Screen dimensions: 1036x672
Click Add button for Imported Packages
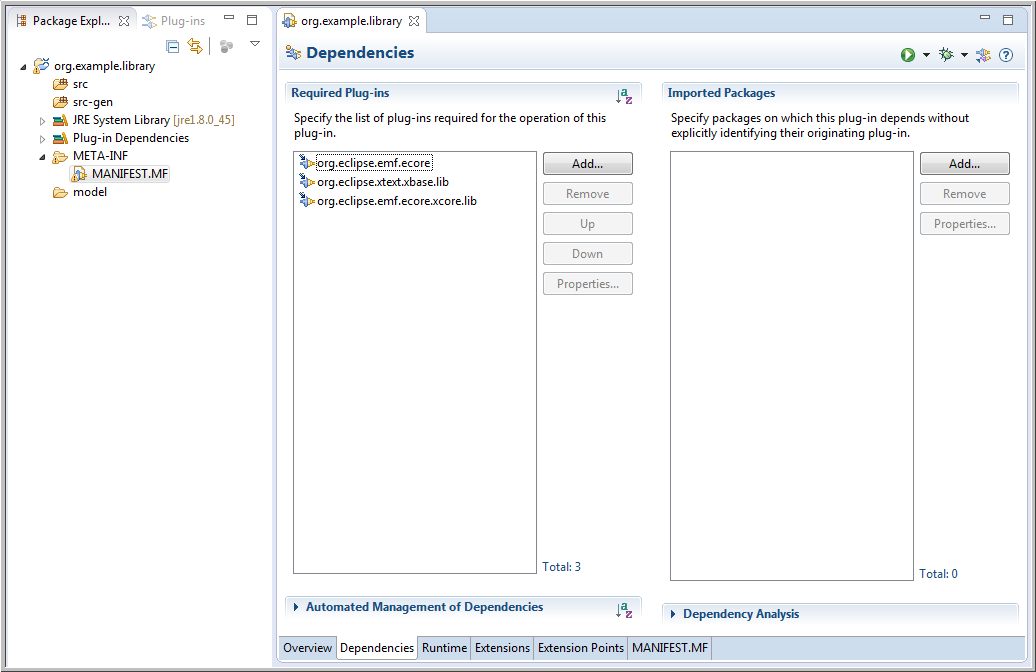(964, 164)
